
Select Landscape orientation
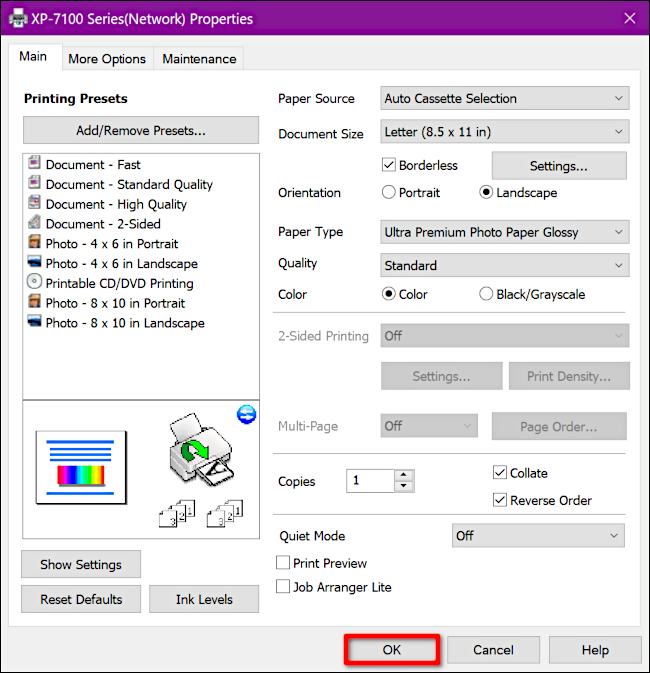[x=486, y=192]
